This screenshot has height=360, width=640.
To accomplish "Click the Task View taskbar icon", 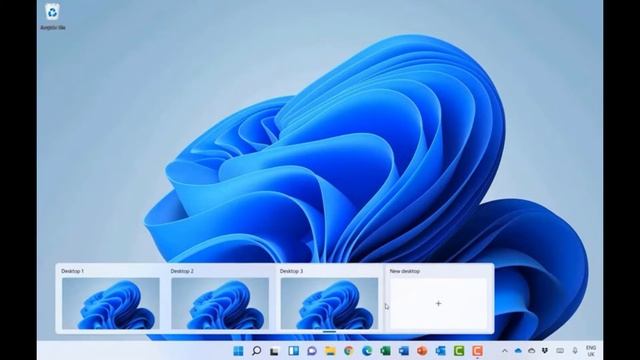I will [x=274, y=351].
